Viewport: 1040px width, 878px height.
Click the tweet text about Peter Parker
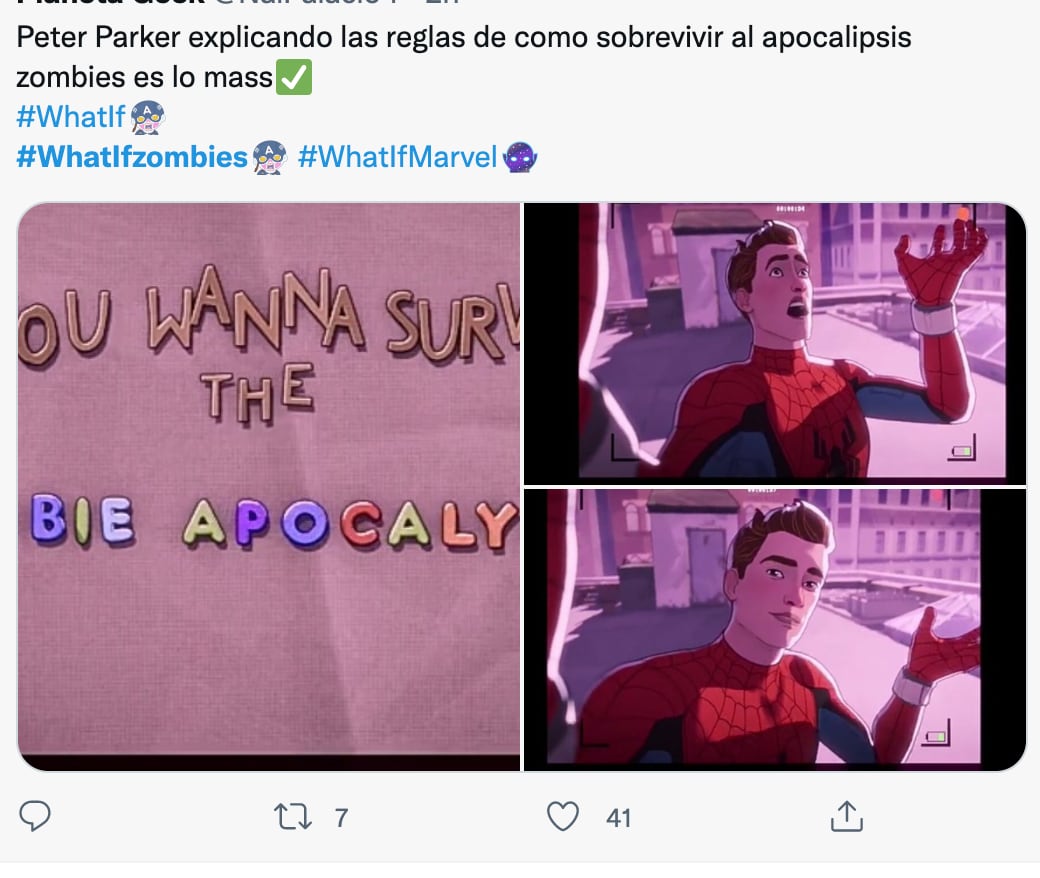(464, 57)
